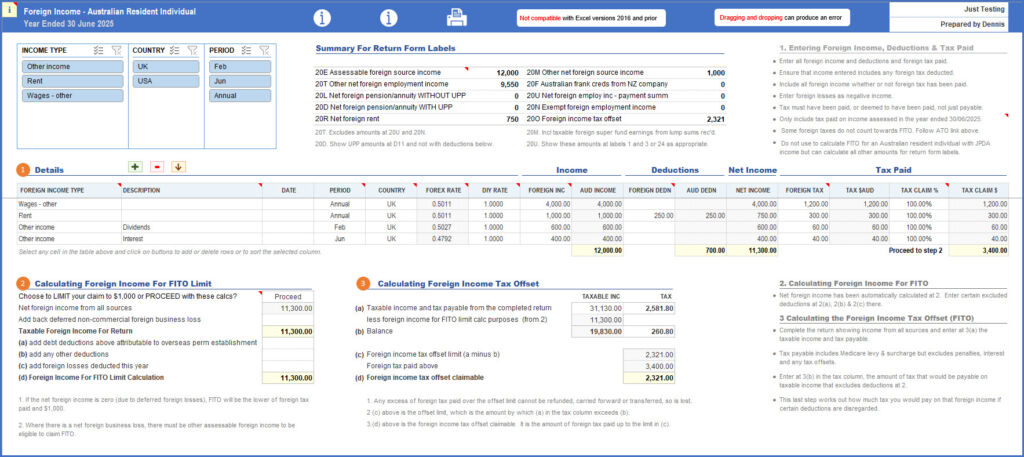Image resolution: width=1024 pixels, height=457 pixels.
Task: Click the orange down-arrow sort button
Action: click(178, 167)
